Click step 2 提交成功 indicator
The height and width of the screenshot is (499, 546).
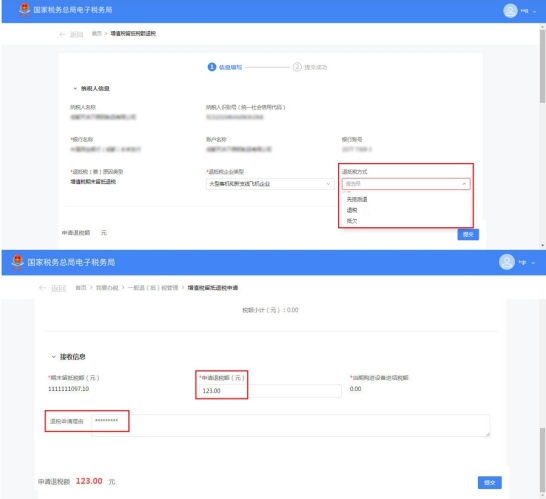[x=310, y=67]
